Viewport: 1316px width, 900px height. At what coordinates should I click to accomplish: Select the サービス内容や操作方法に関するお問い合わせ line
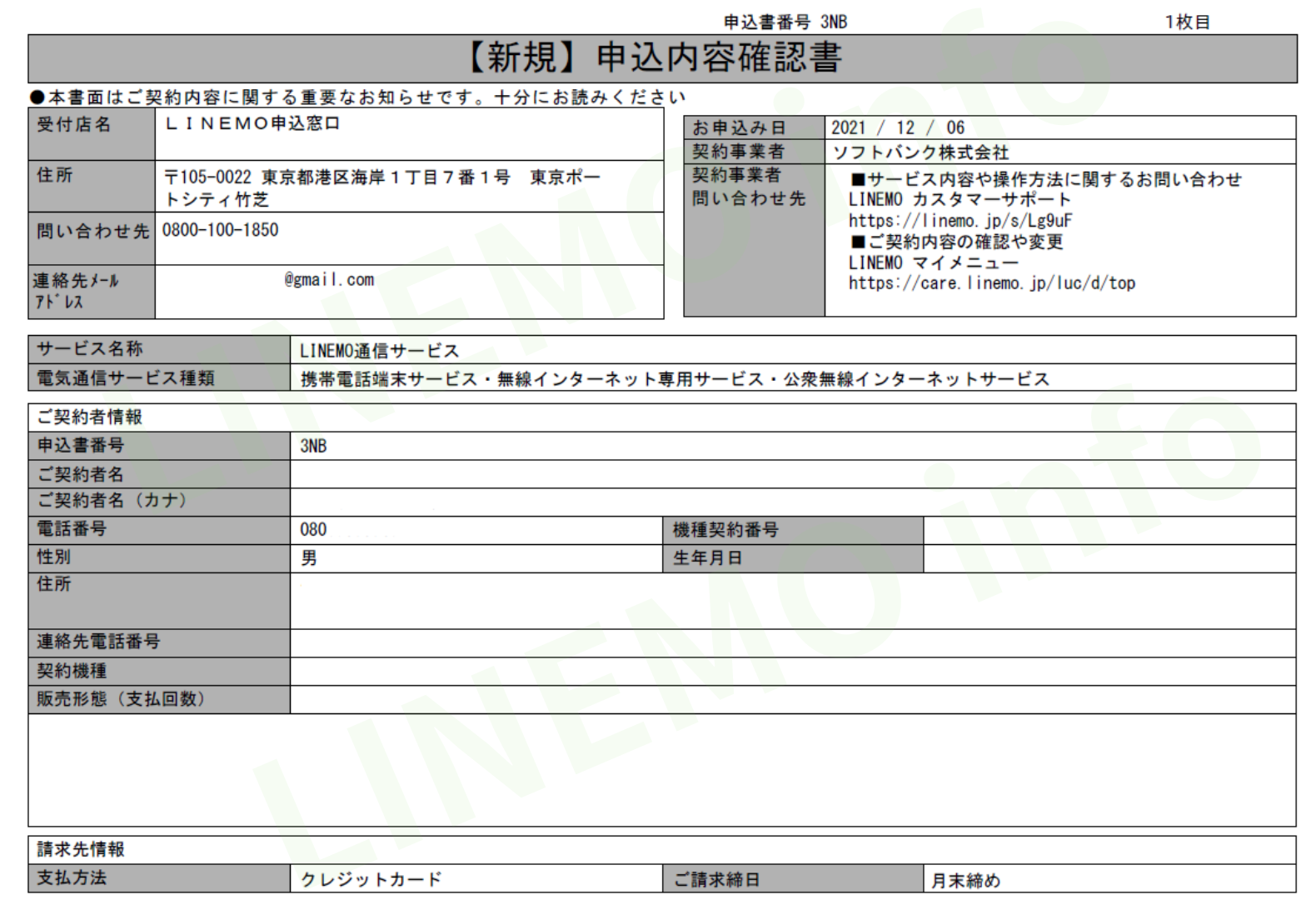(x=1046, y=179)
